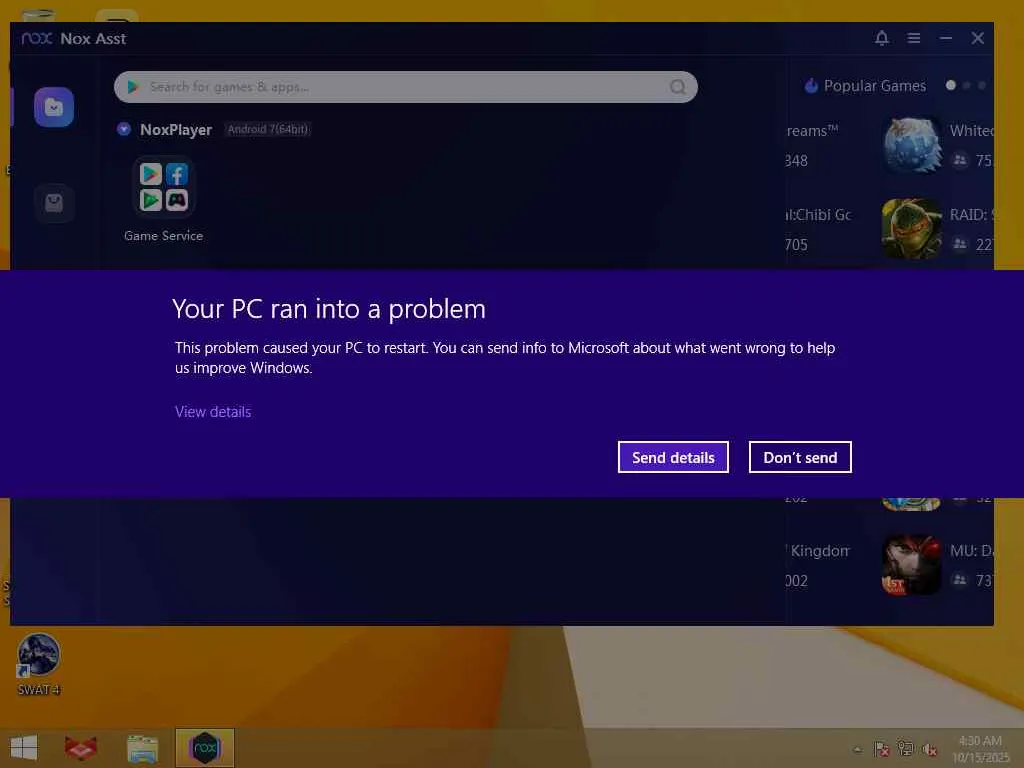Screen dimensions: 1024x768
Task: Select the second Popular Games carousel dot
Action: (x=967, y=86)
